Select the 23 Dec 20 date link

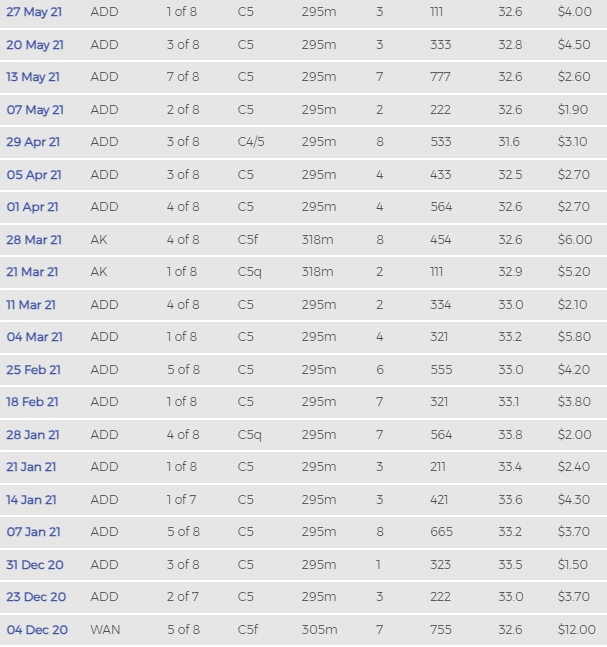click(36, 597)
